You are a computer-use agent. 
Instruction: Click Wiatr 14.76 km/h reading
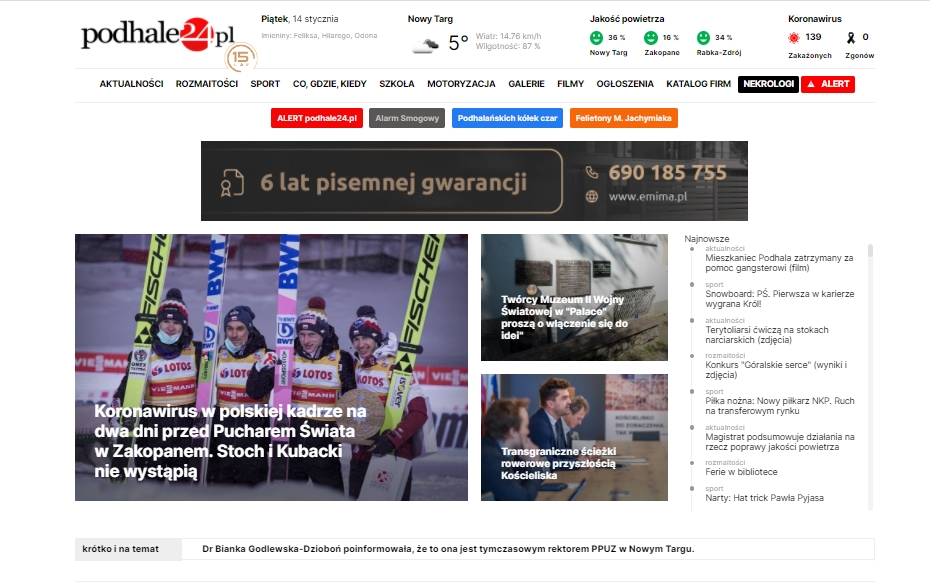(508, 36)
